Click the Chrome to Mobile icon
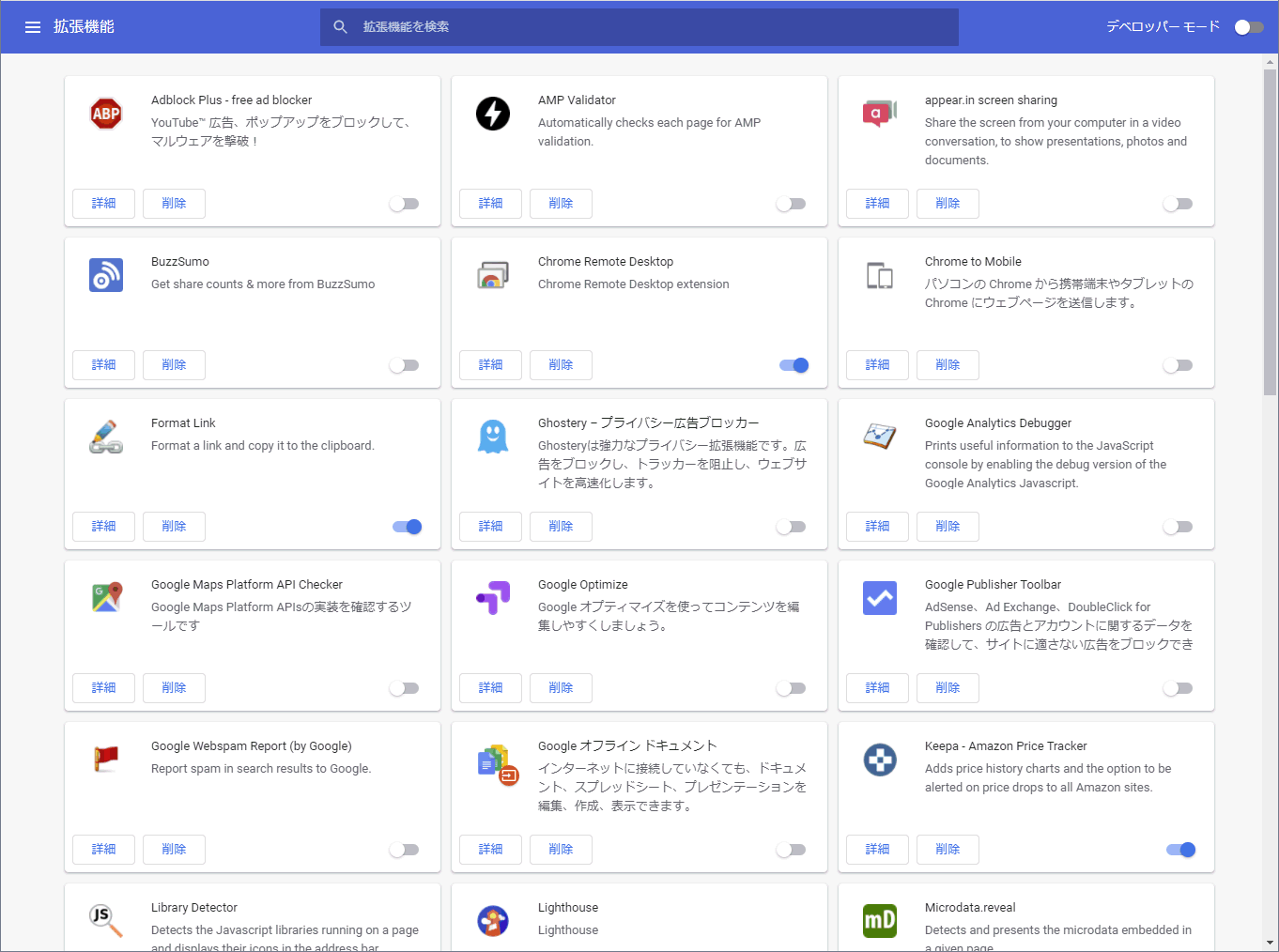 (x=880, y=275)
